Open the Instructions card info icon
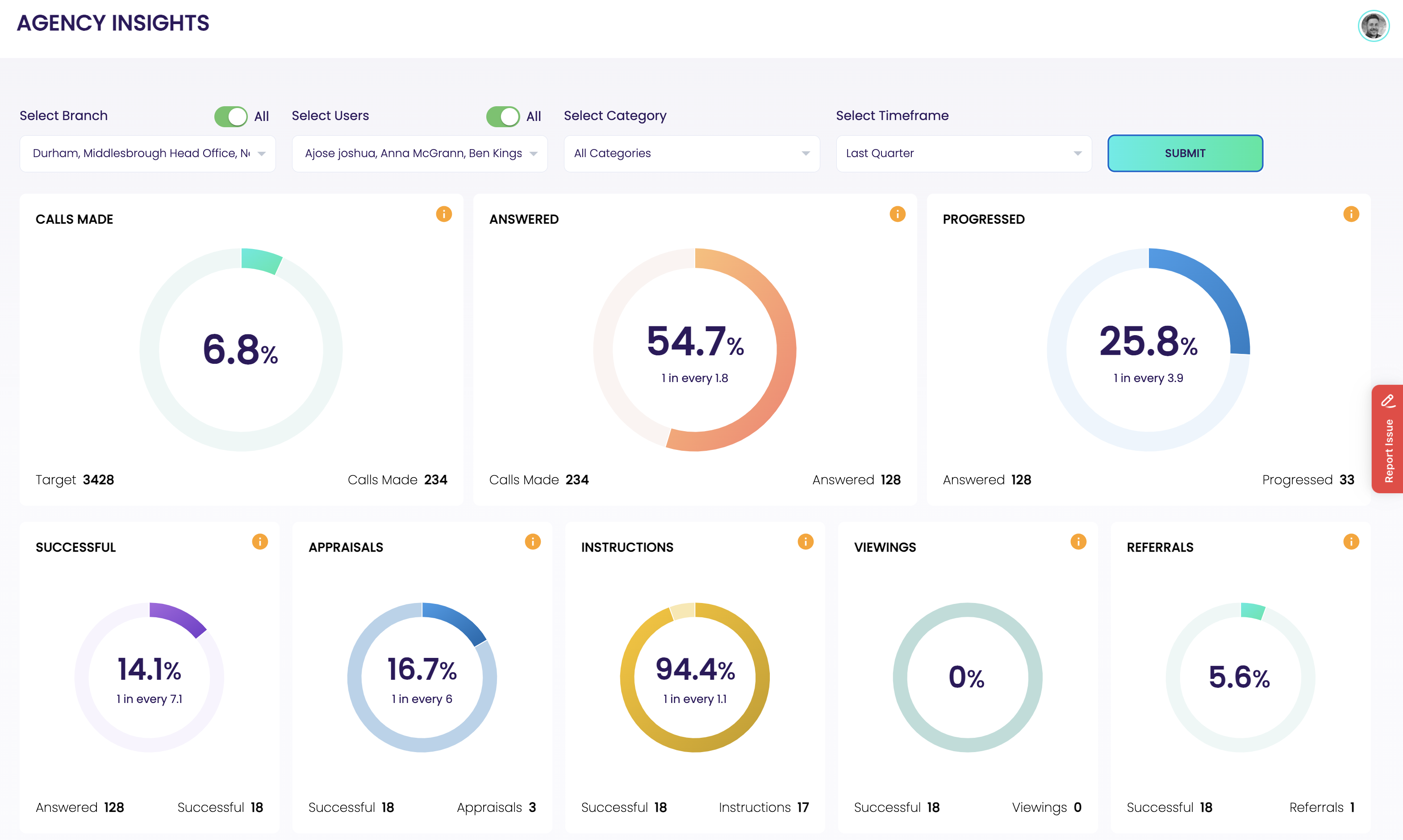 [806, 542]
